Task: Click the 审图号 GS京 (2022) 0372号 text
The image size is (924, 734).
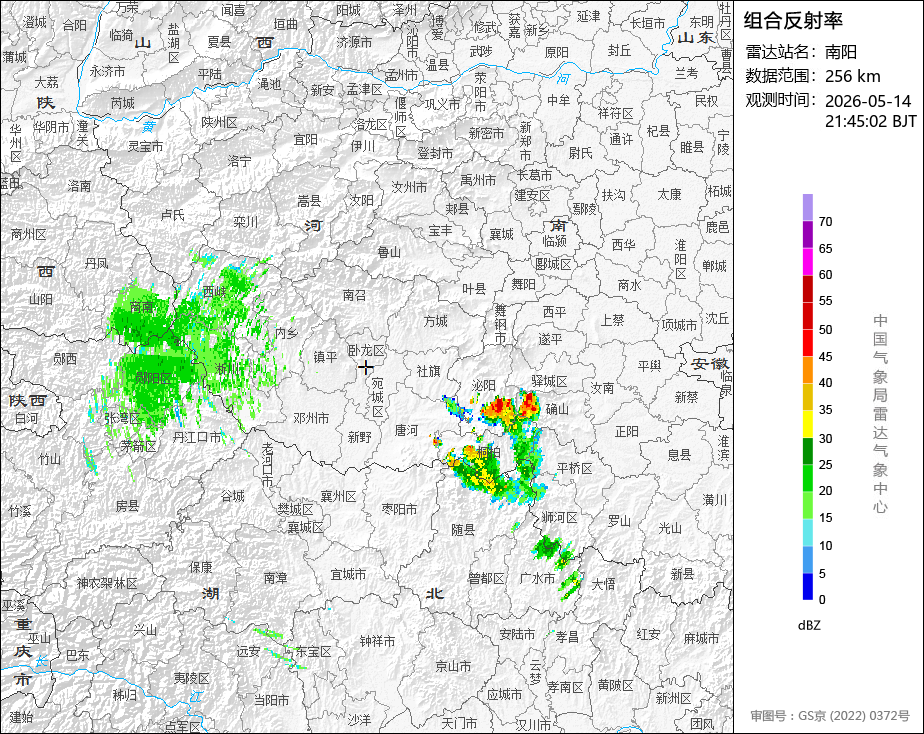Action: [x=830, y=716]
